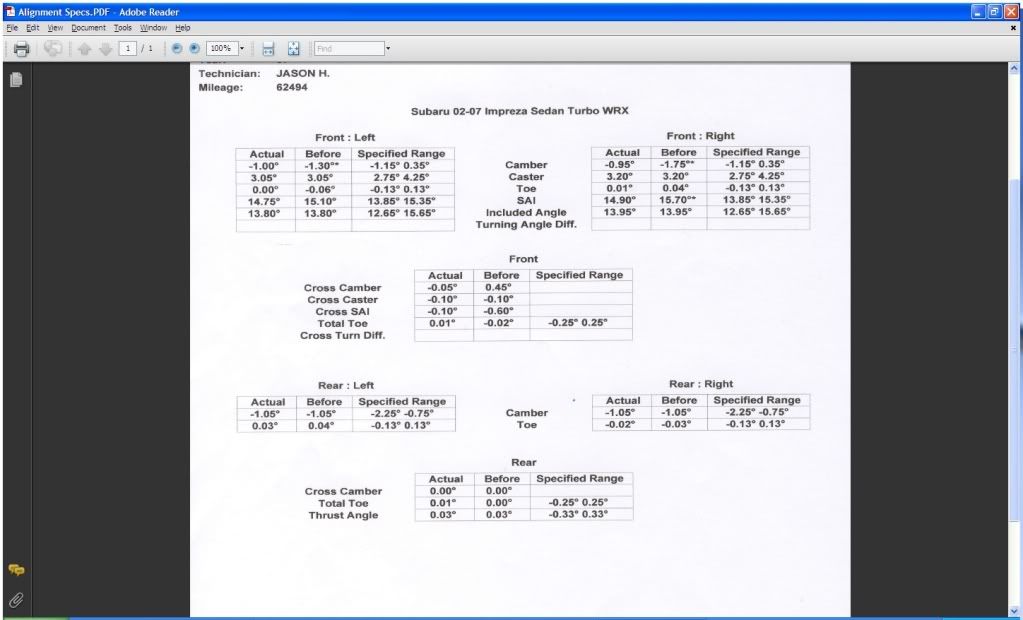Click the 'Turning Angle Diff.' label
Image resolution: width=1023 pixels, height=620 pixels.
pyautogui.click(x=526, y=225)
